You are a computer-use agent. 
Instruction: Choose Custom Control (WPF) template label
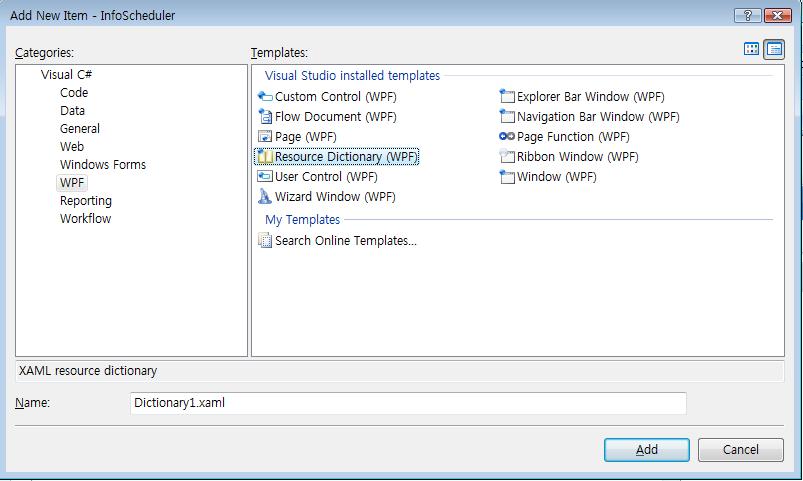tap(335, 97)
